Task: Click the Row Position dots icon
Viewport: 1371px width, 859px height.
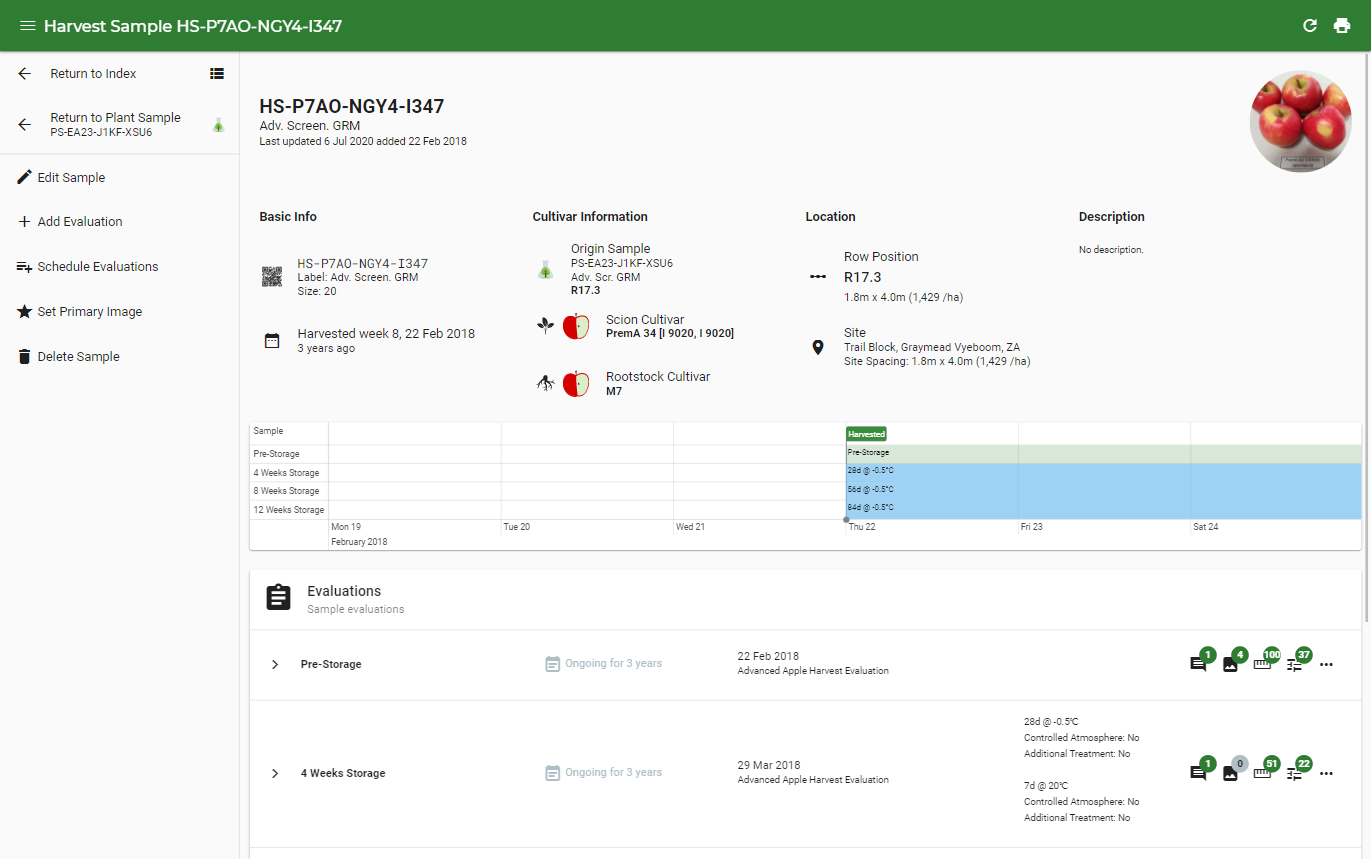Action: (818, 277)
